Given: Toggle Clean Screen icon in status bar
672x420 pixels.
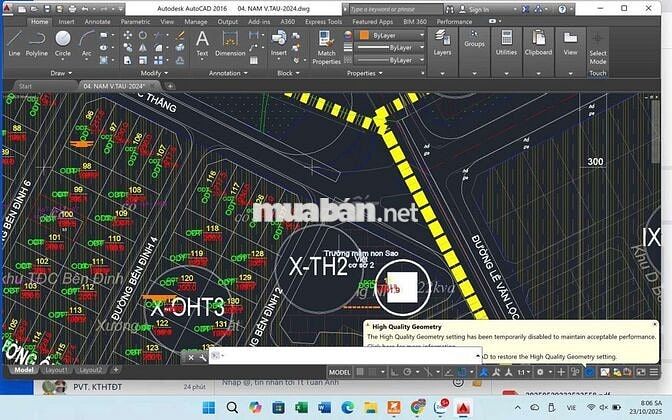Looking at the screenshot, I should click(641, 372).
